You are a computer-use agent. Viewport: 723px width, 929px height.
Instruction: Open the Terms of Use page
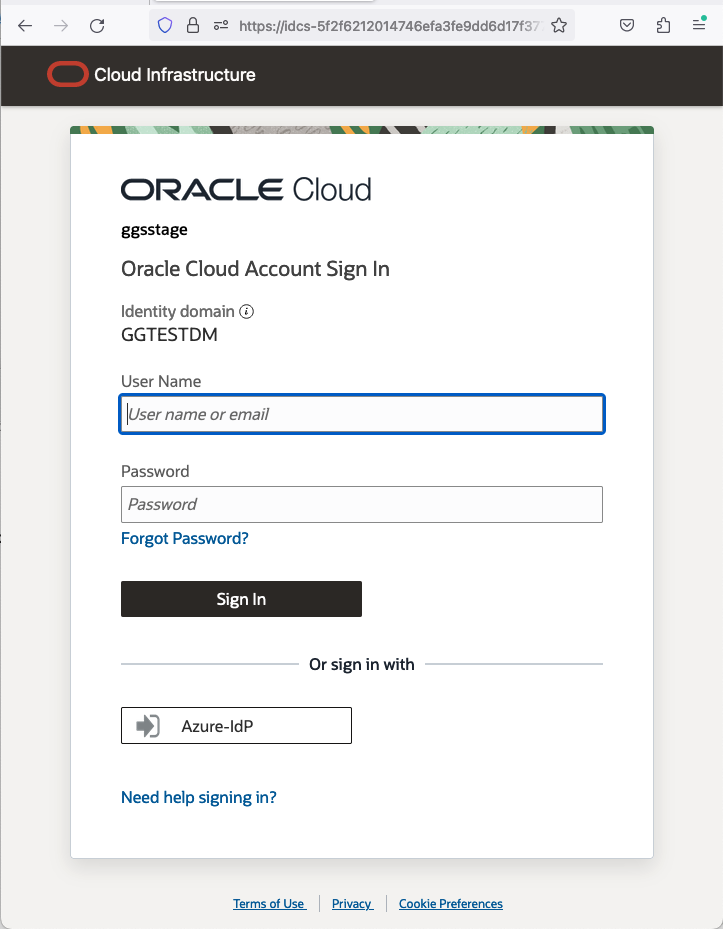click(269, 903)
